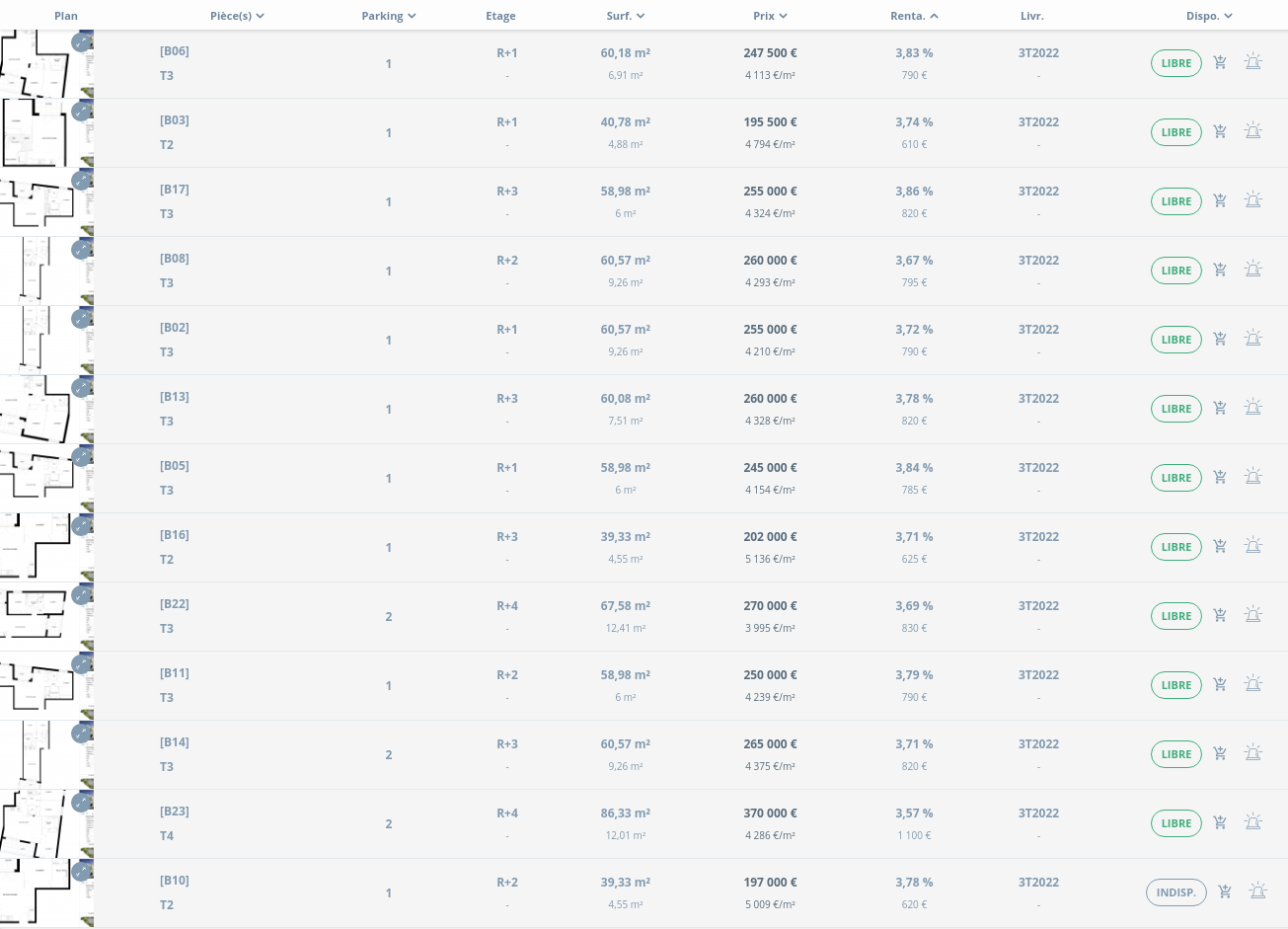
Task: Click the LIBRE badge for lot B02
Action: click(1175, 340)
